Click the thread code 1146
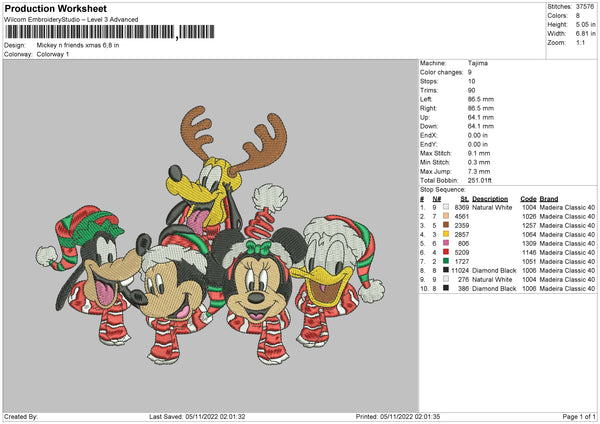The height and width of the screenshot is (424, 600). [x=529, y=253]
